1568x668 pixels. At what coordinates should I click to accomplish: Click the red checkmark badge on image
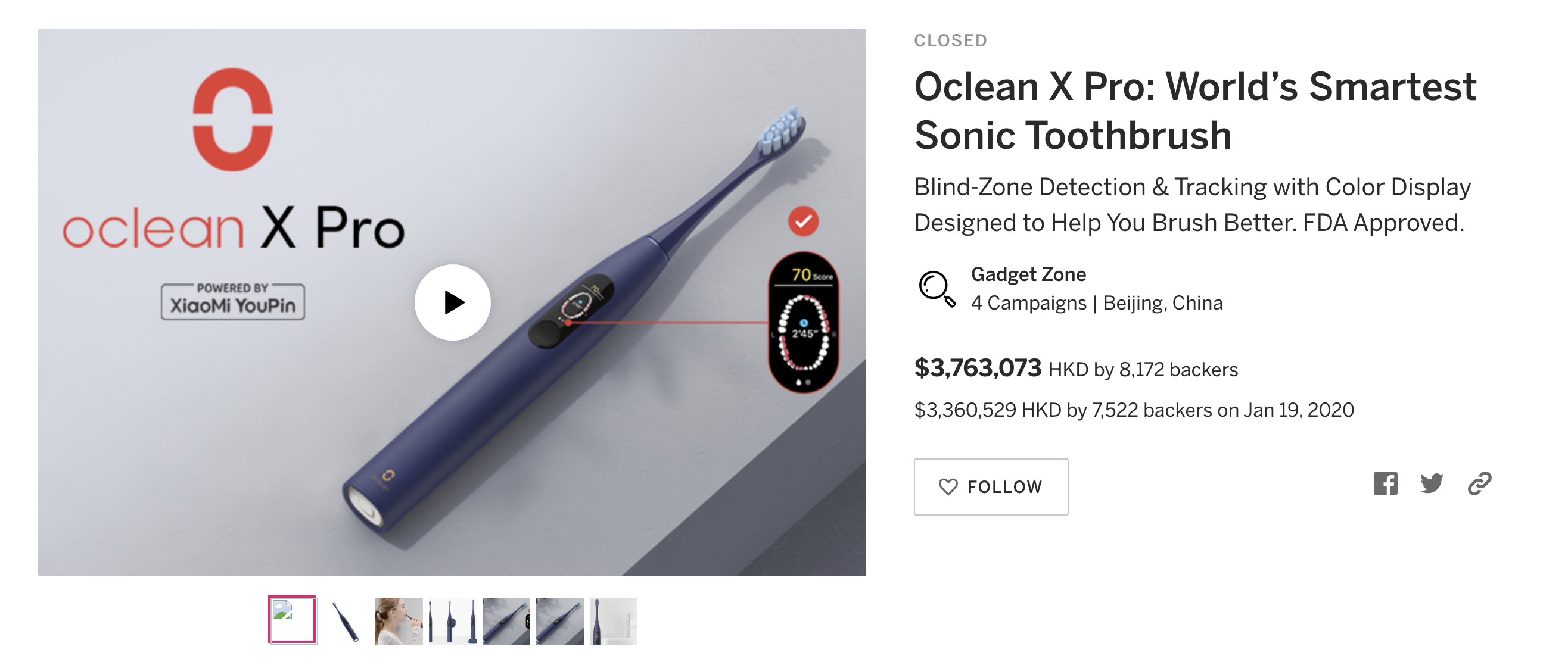click(803, 221)
